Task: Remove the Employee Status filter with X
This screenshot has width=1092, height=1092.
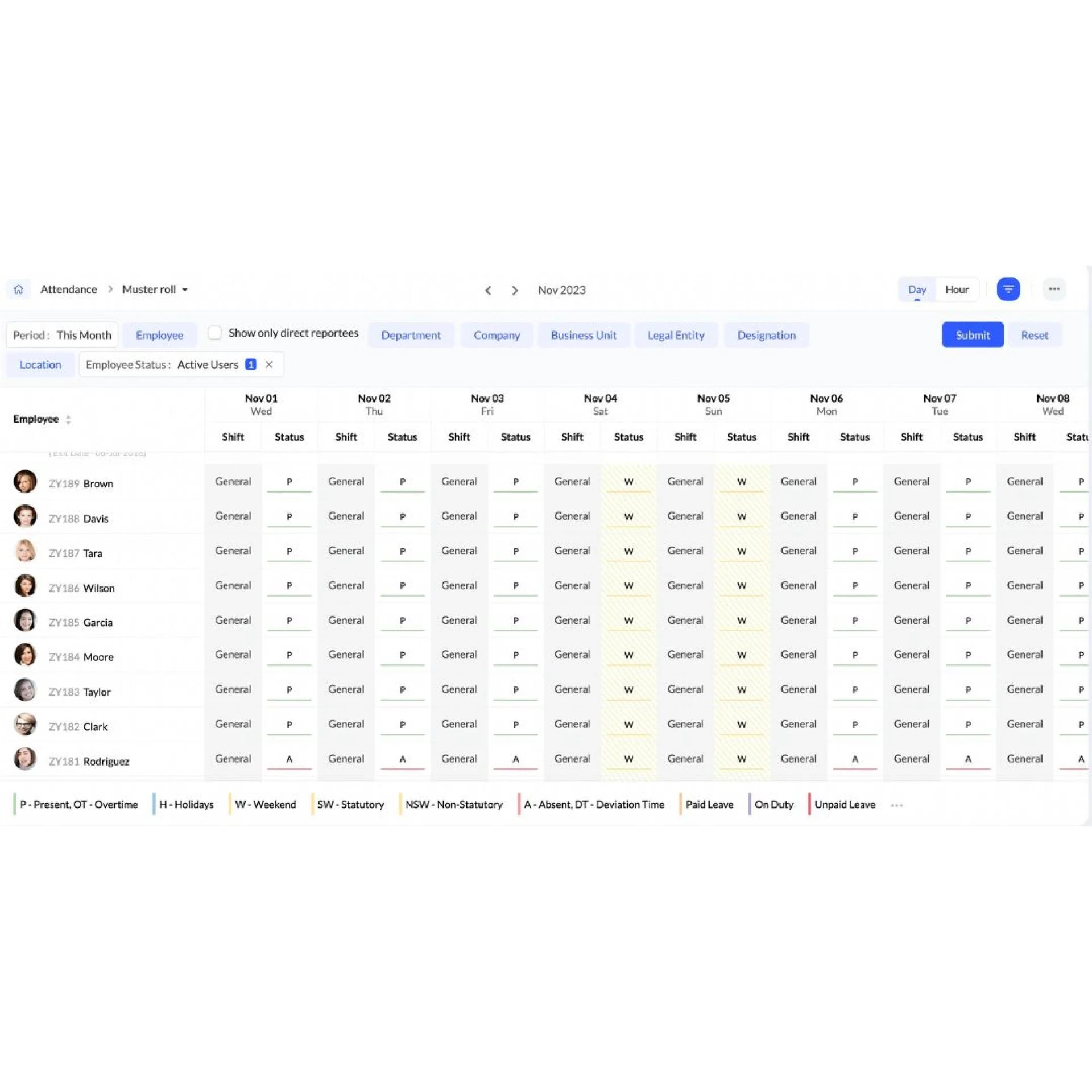Action: (269, 365)
